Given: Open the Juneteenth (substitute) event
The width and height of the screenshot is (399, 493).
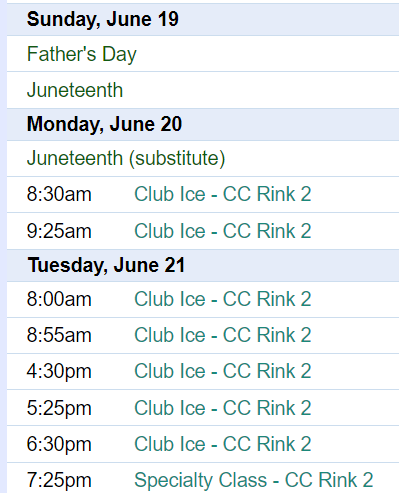Looking at the screenshot, I should point(126,158).
